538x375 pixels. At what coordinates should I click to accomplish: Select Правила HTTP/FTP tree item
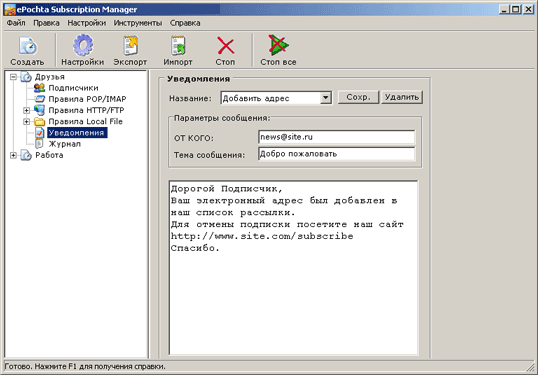[86, 110]
